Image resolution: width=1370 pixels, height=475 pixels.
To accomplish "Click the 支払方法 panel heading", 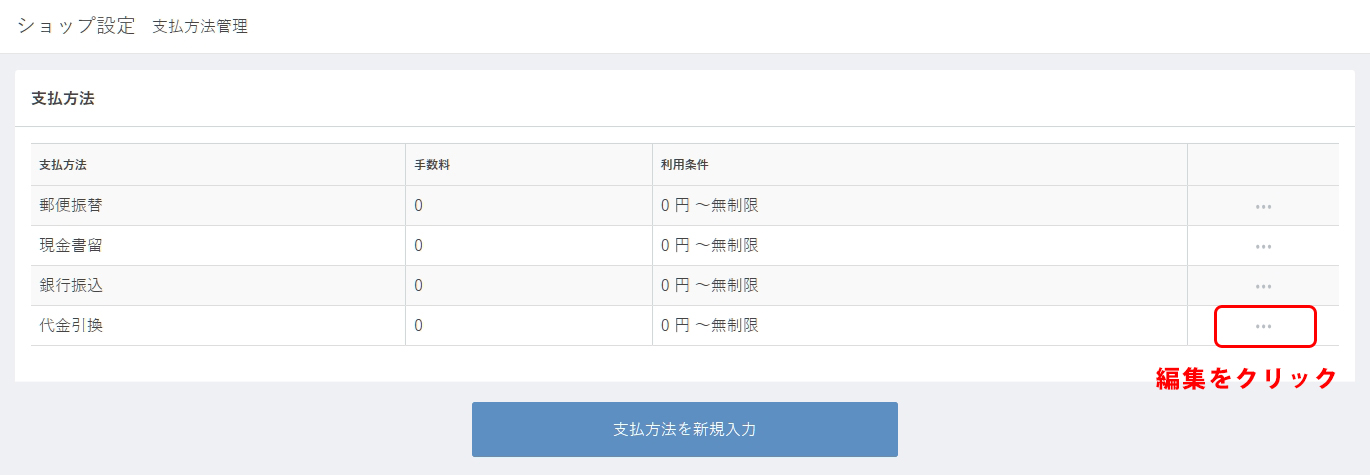I will [63, 98].
